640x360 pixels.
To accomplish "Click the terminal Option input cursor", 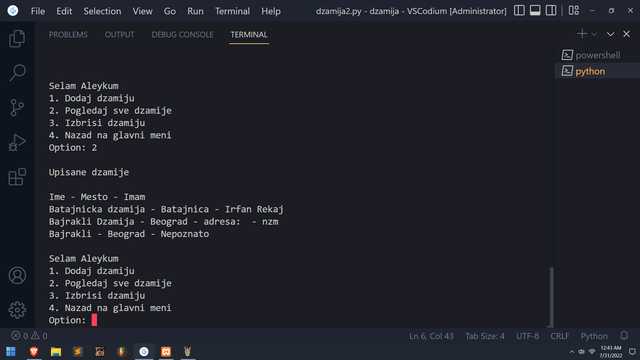I will click(x=94, y=320).
